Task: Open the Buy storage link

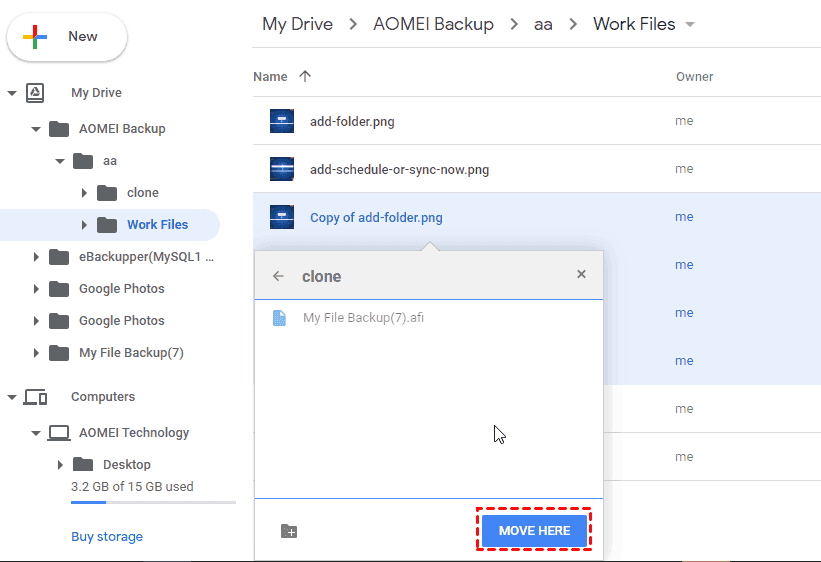Action: [107, 537]
